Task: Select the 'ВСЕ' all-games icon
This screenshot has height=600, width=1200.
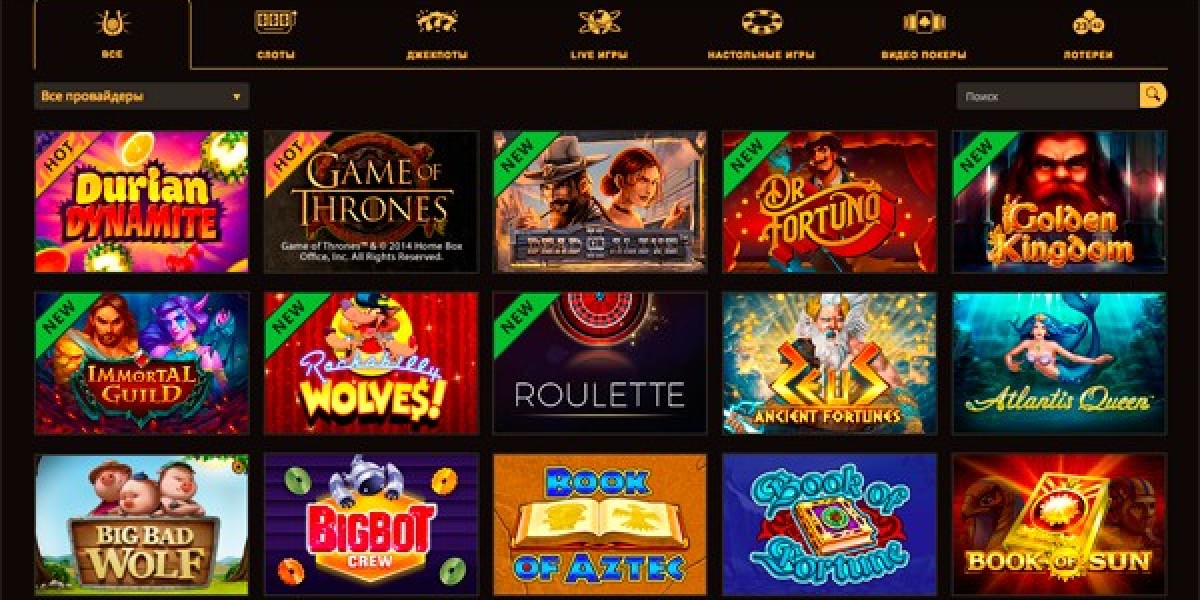Action: [x=112, y=22]
